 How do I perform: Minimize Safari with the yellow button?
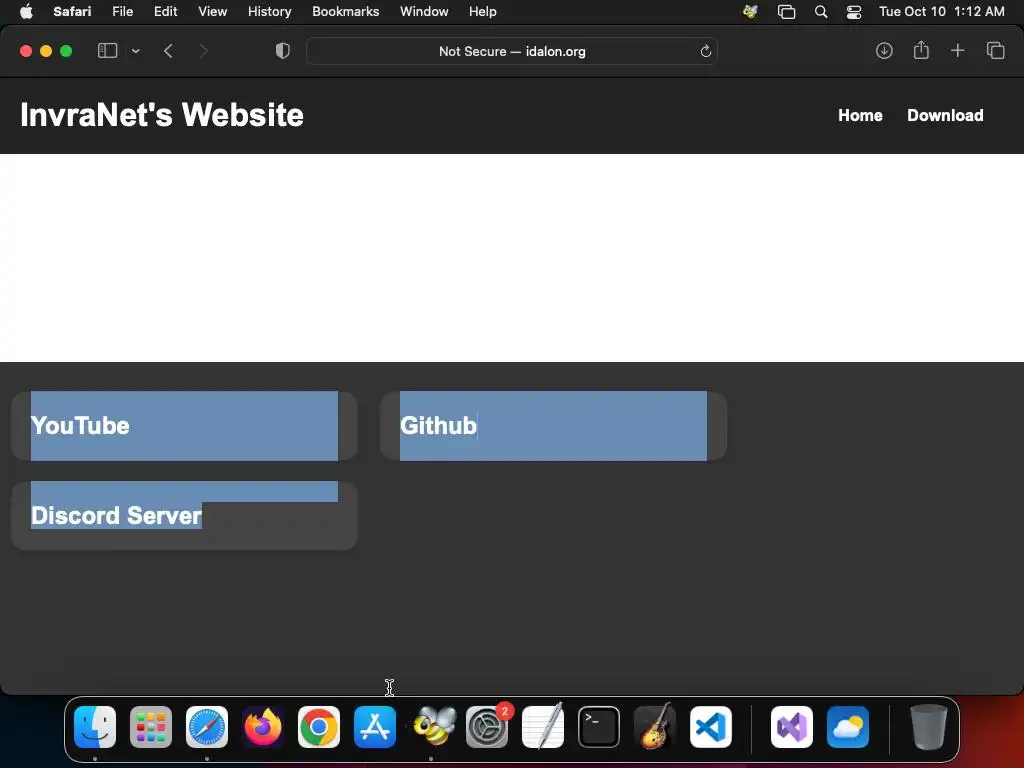coord(46,51)
